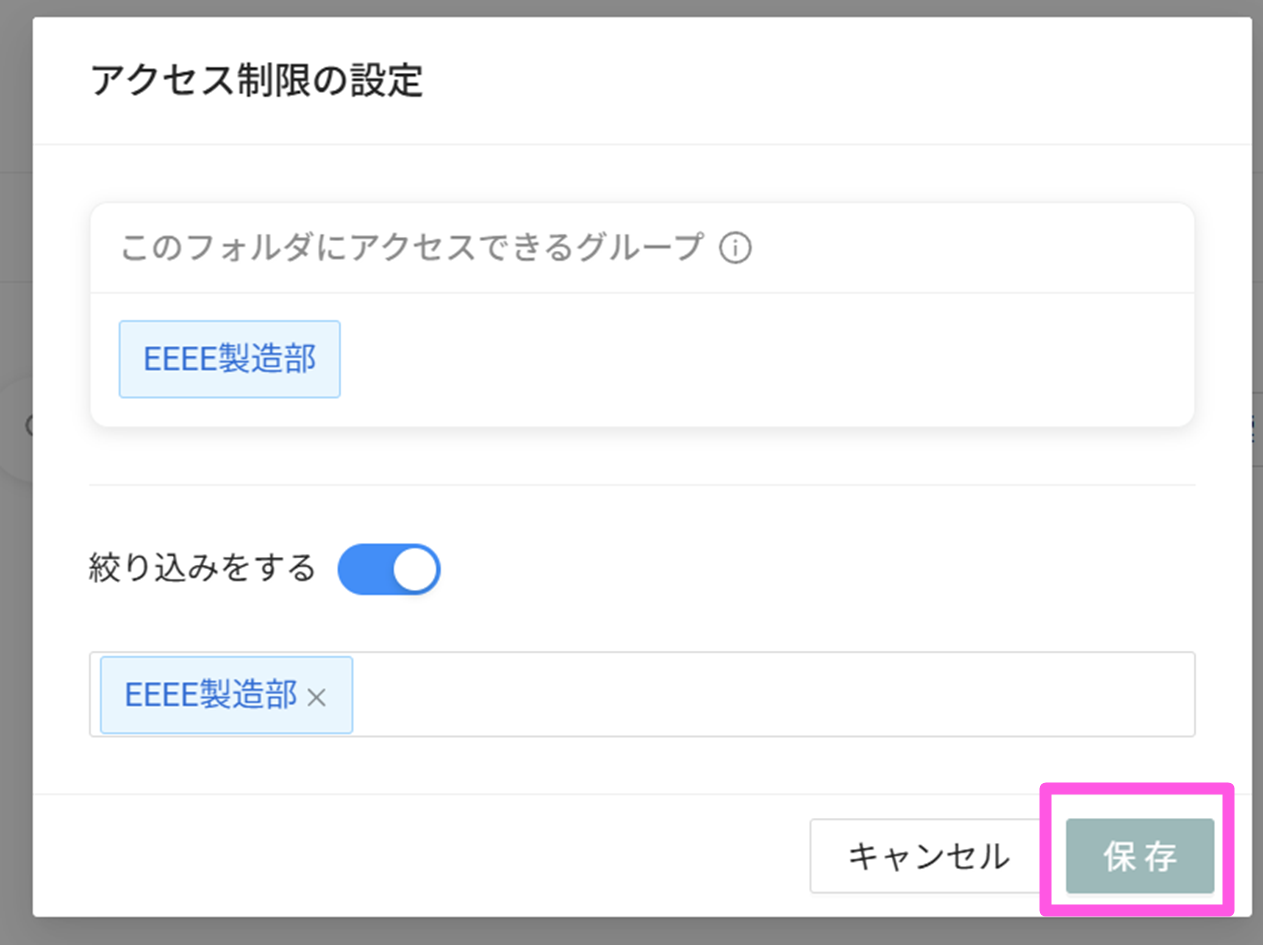Remove the EEEE製造部 filter tag with ×
The width and height of the screenshot is (1263, 945).
pos(317,697)
